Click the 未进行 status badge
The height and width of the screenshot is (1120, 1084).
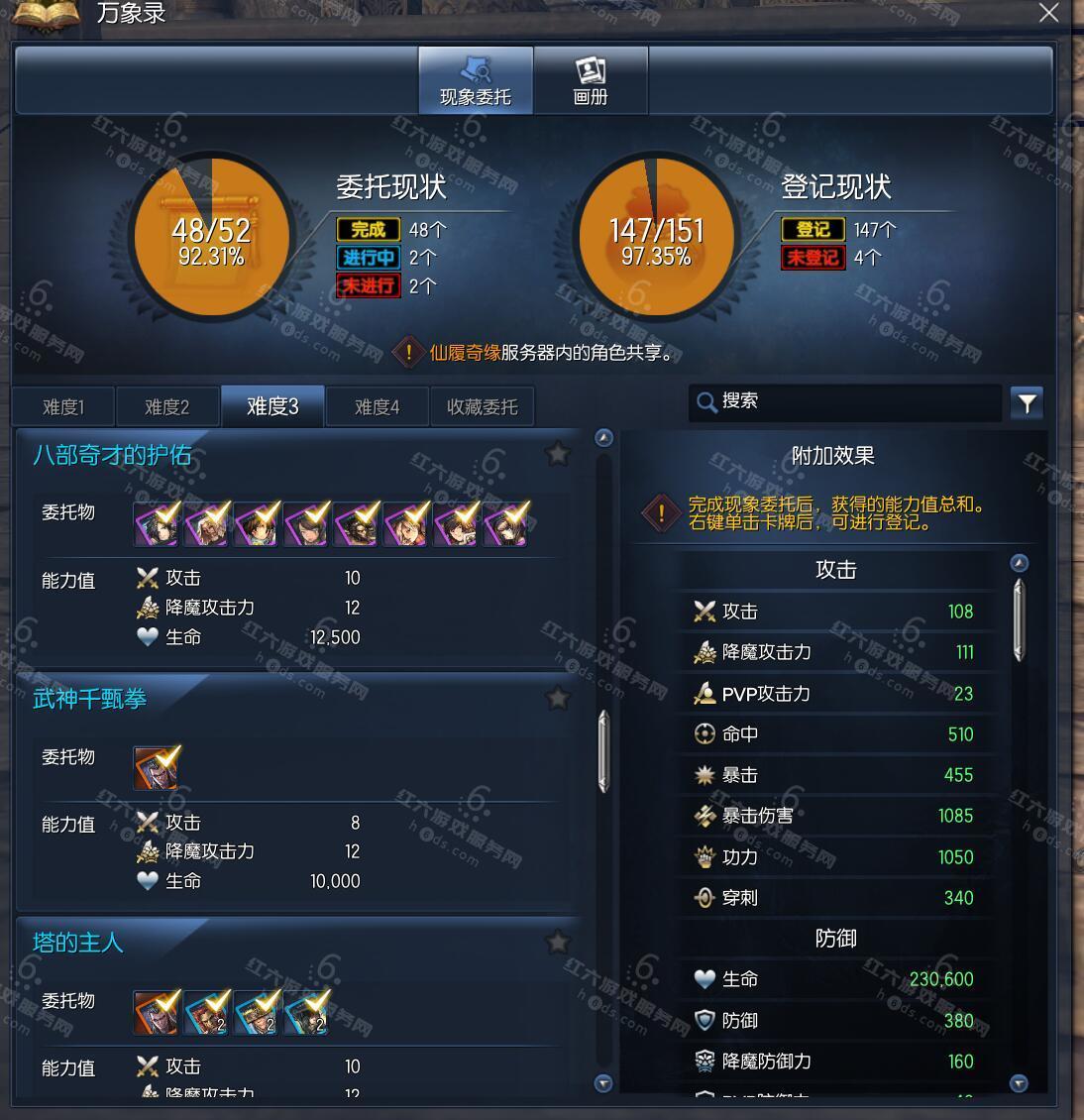[x=369, y=285]
